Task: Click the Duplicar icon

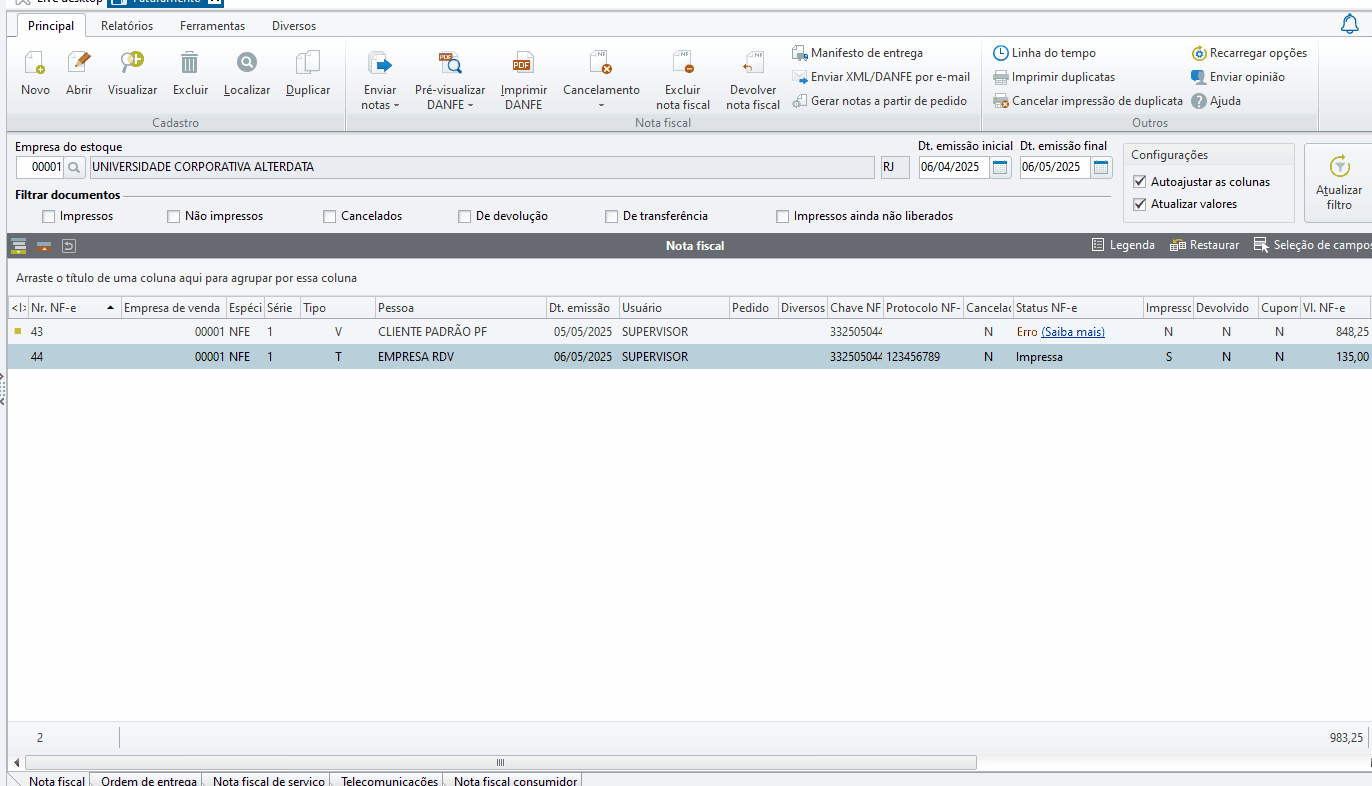Action: (308, 64)
